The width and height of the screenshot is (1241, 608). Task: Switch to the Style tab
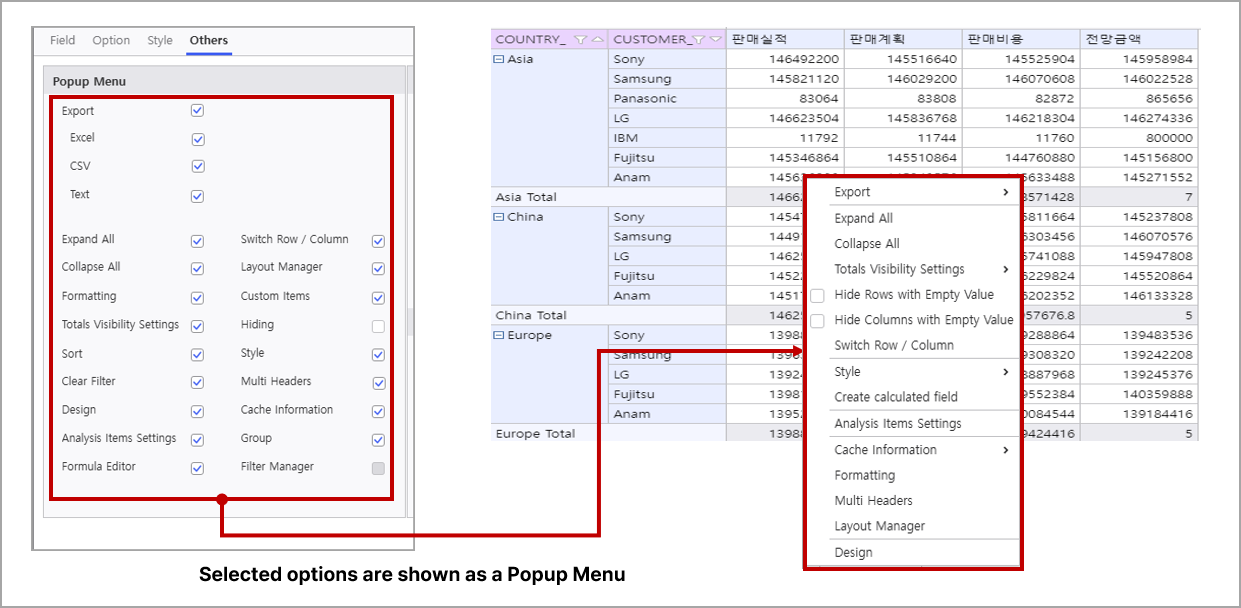pyautogui.click(x=160, y=40)
